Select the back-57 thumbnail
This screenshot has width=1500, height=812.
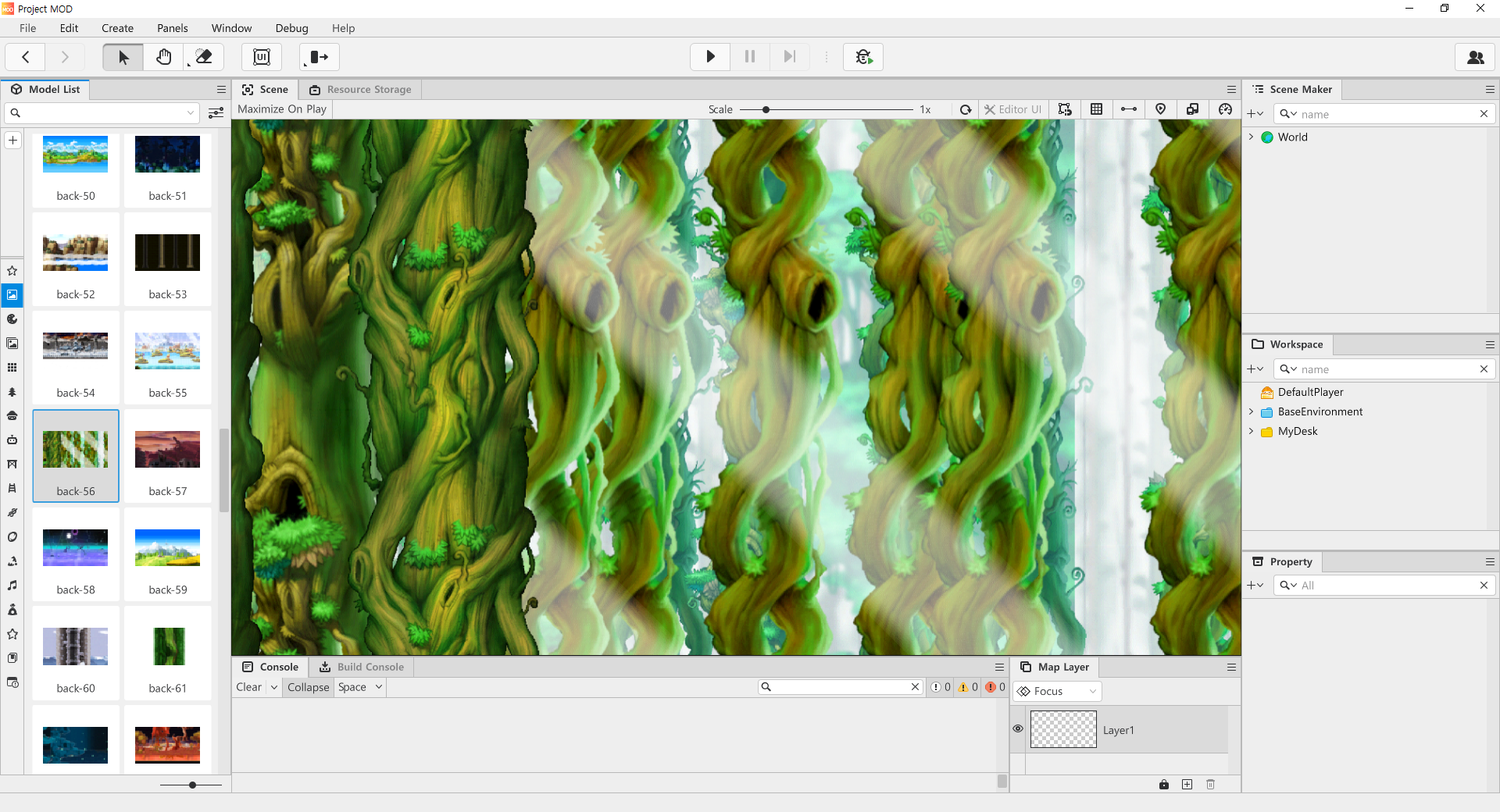point(168,455)
